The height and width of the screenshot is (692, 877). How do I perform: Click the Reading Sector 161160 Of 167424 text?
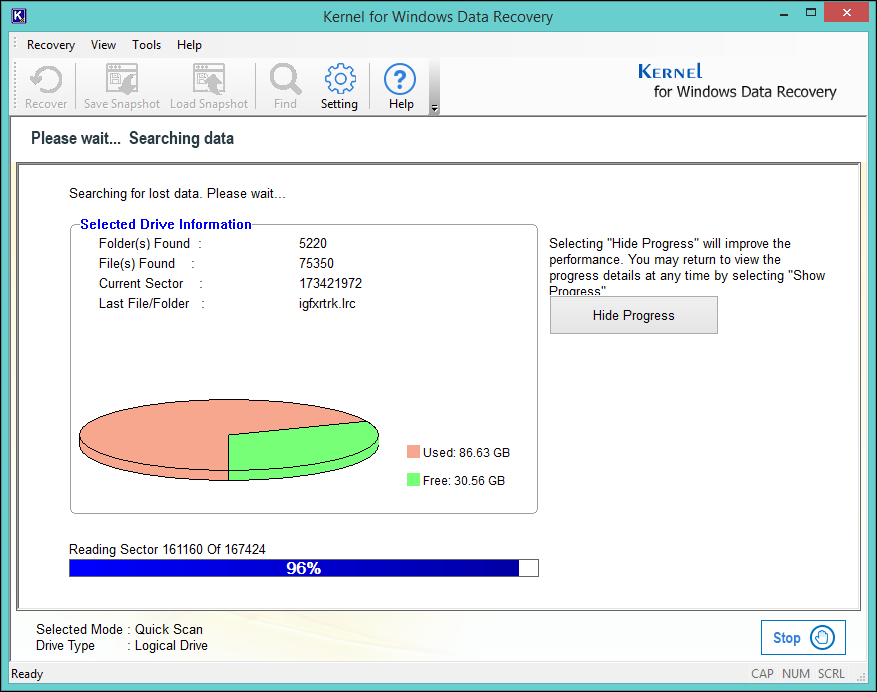click(x=167, y=549)
